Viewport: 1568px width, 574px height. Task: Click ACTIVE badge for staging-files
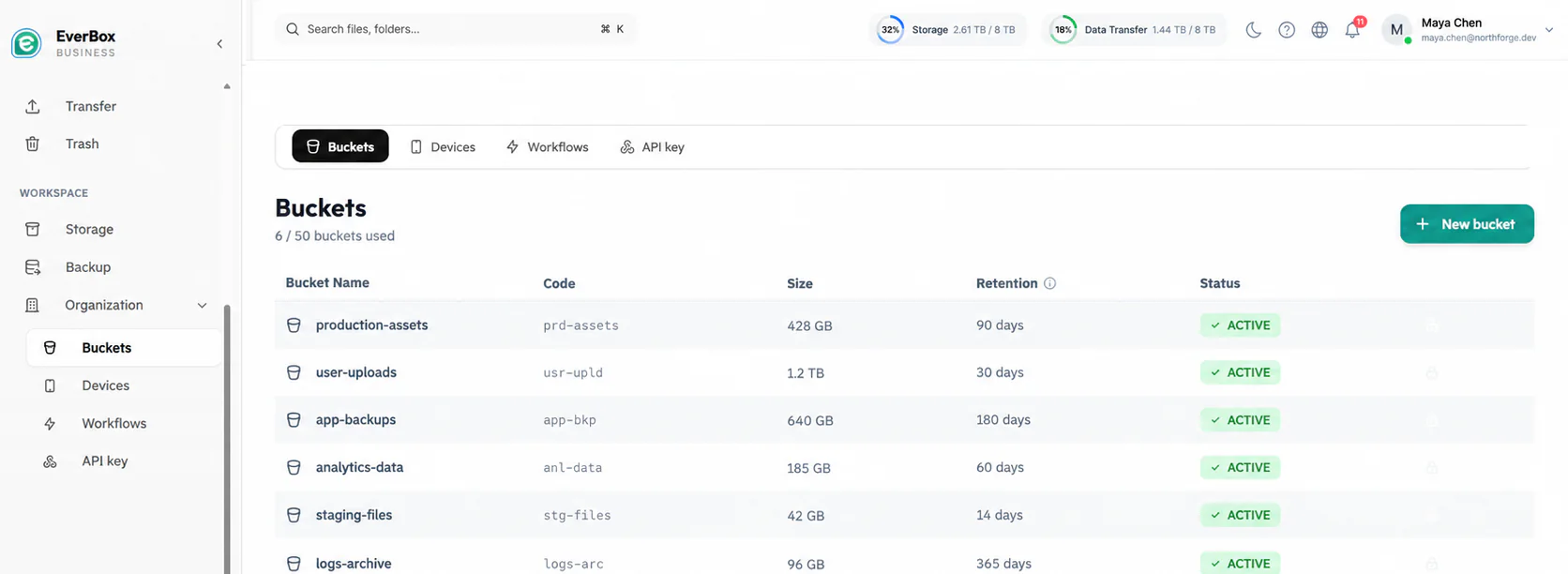(x=1240, y=515)
